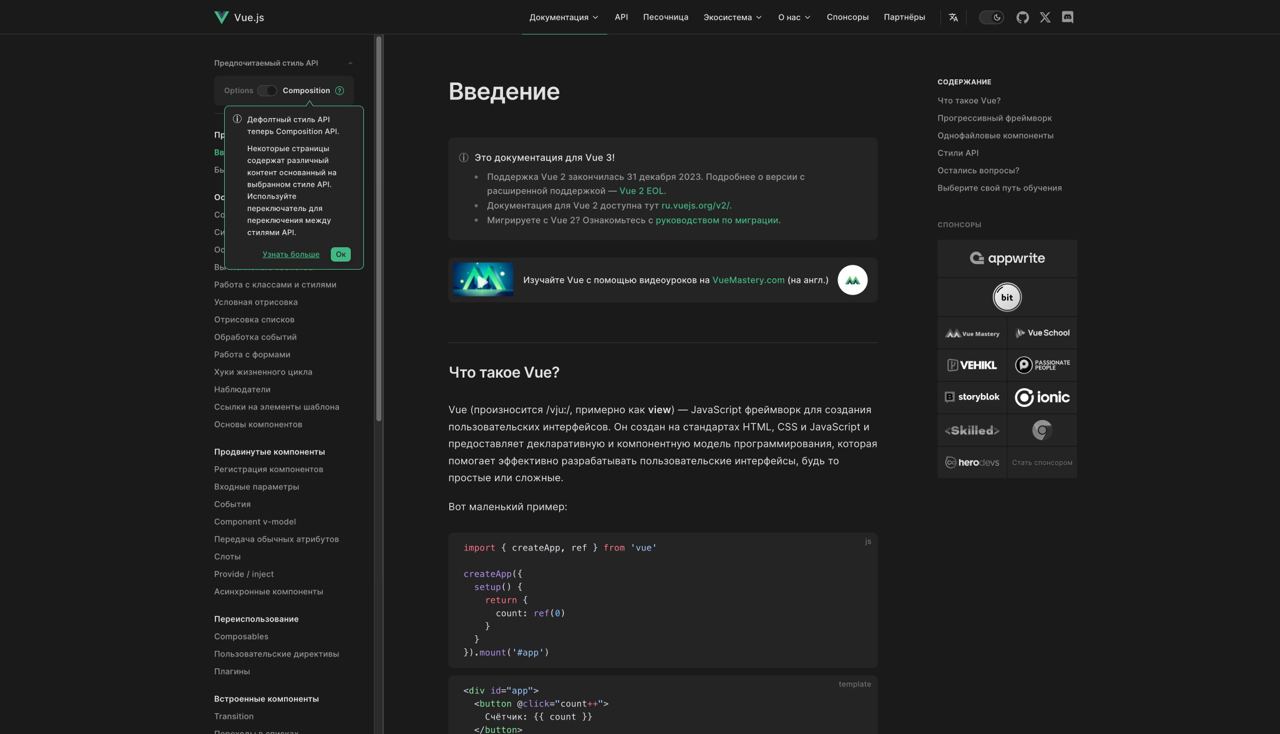Open Ссылки на элементы шаблона page
Image resolution: width=1280 pixels, height=734 pixels.
coord(277,407)
